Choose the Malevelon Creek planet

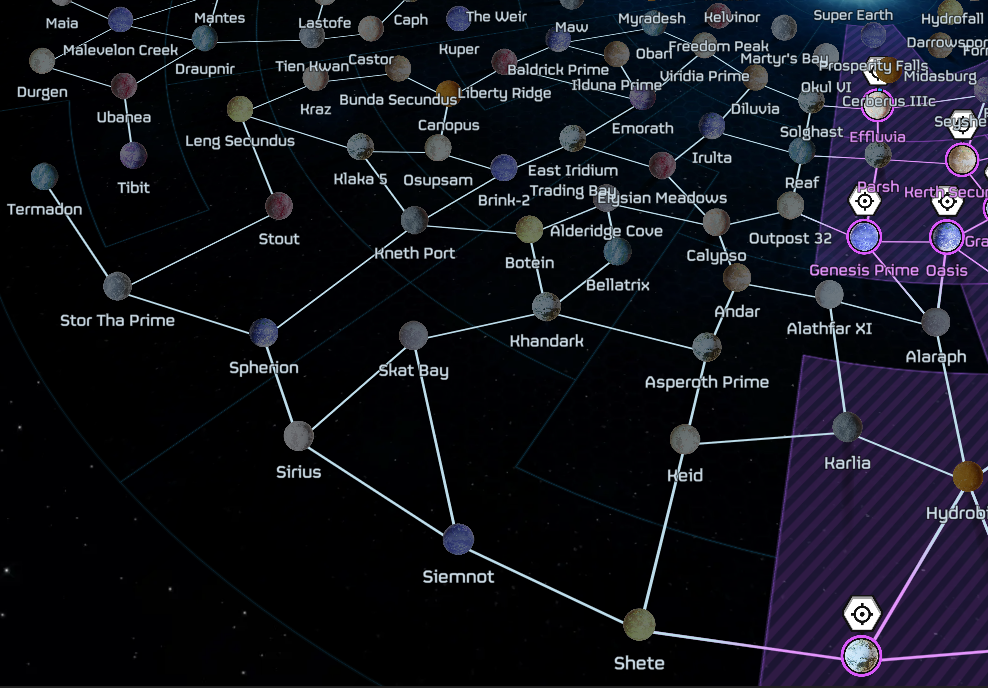click(x=120, y=20)
